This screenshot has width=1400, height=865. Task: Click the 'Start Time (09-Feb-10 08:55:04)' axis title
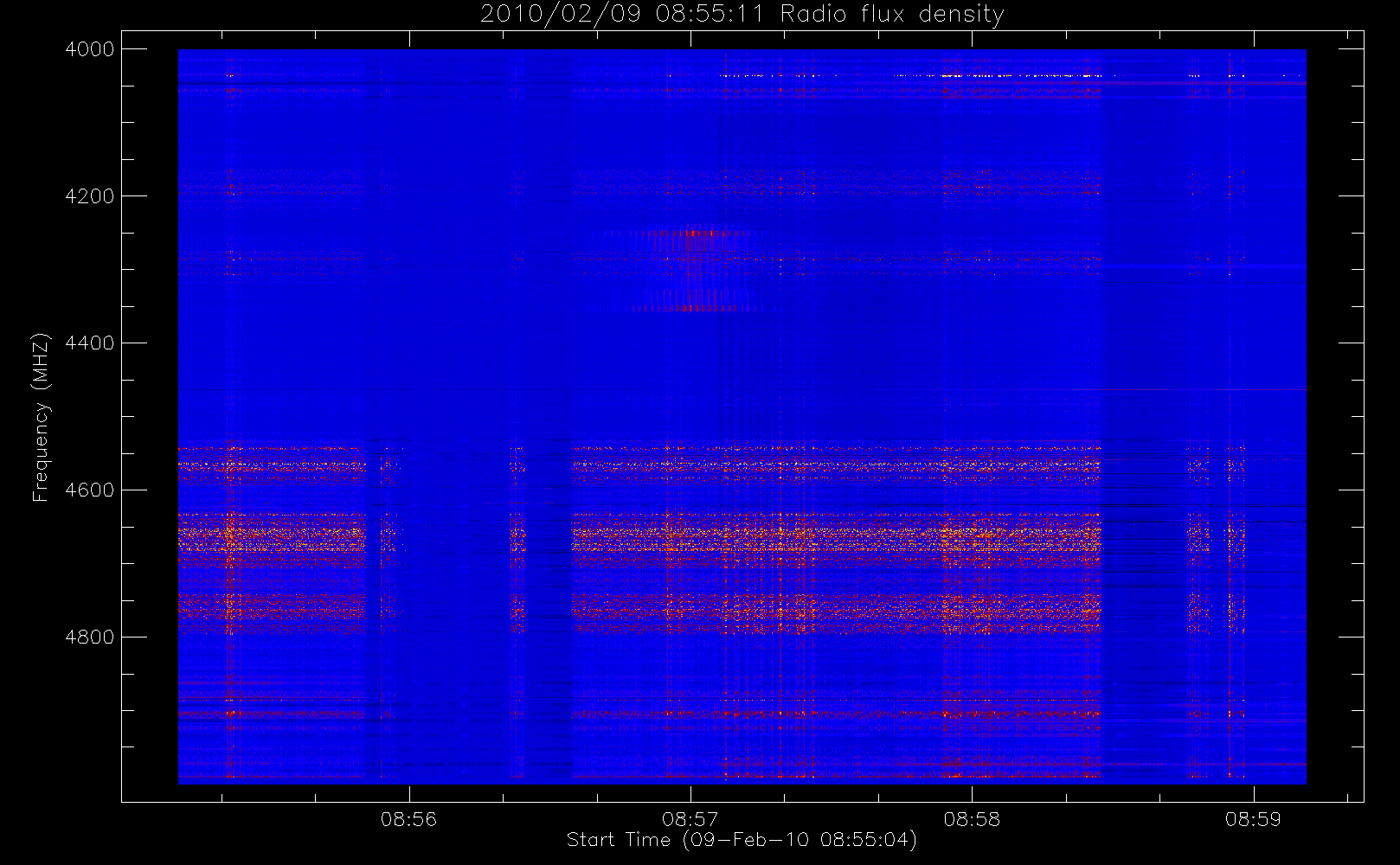742,840
